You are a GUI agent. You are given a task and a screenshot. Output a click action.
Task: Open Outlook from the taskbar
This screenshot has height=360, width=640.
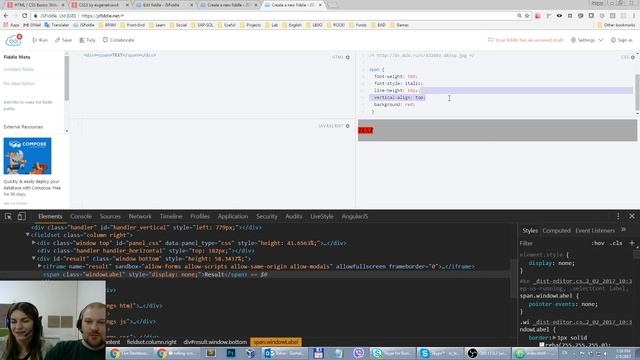[x=283, y=353]
